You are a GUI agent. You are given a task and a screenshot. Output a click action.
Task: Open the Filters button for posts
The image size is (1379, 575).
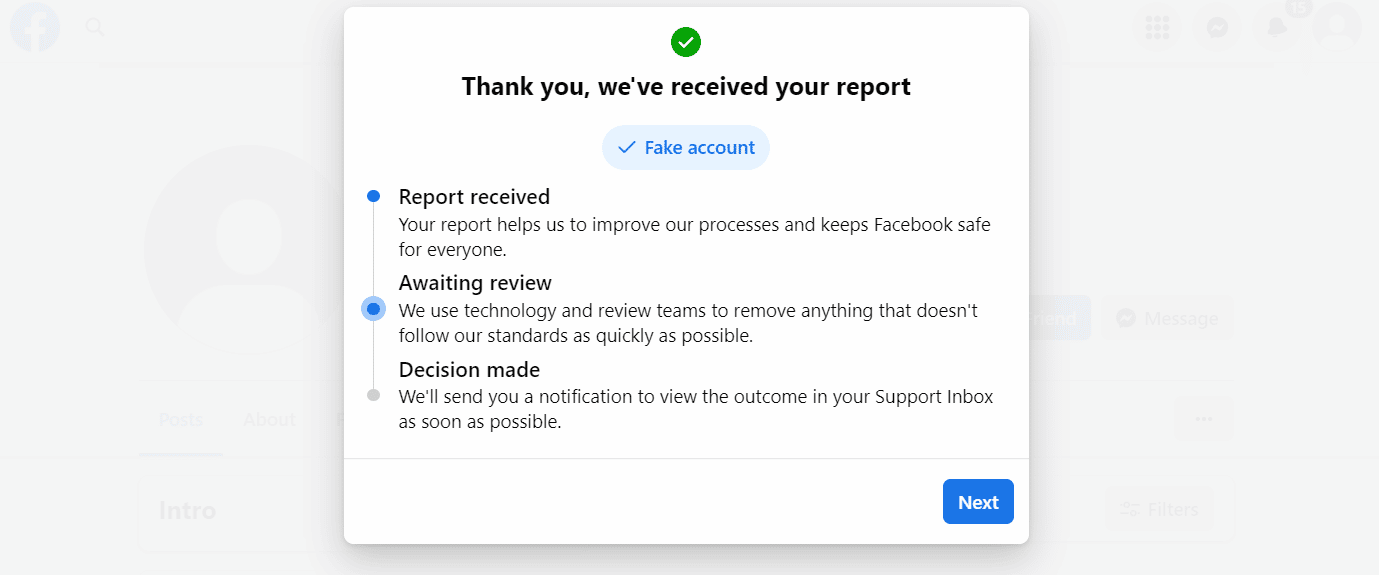(x=1159, y=509)
